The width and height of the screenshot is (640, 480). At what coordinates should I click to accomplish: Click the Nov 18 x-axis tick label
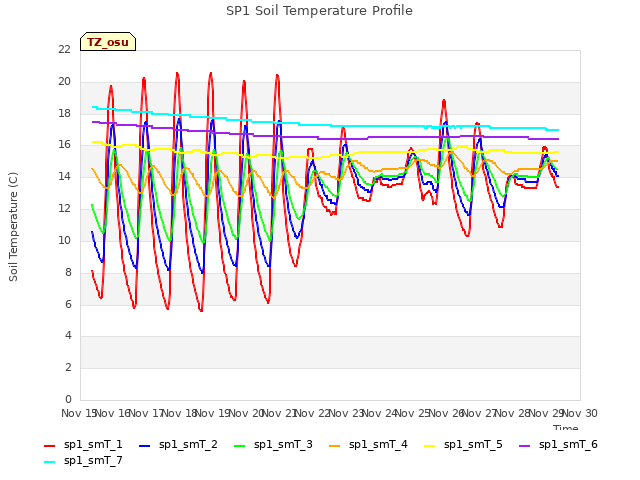click(x=180, y=413)
